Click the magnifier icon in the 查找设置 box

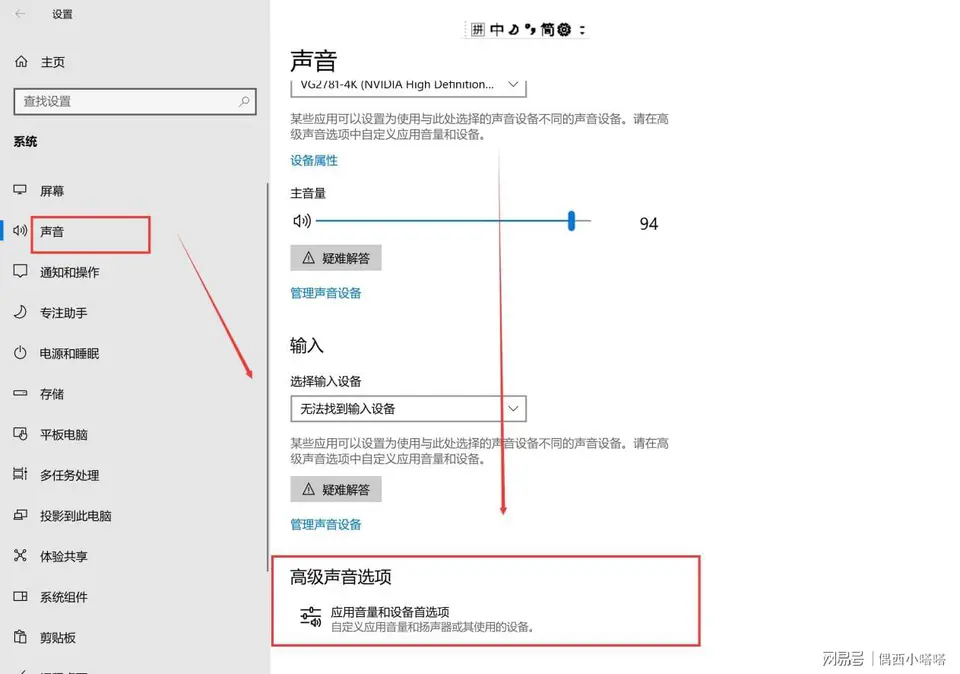point(244,101)
